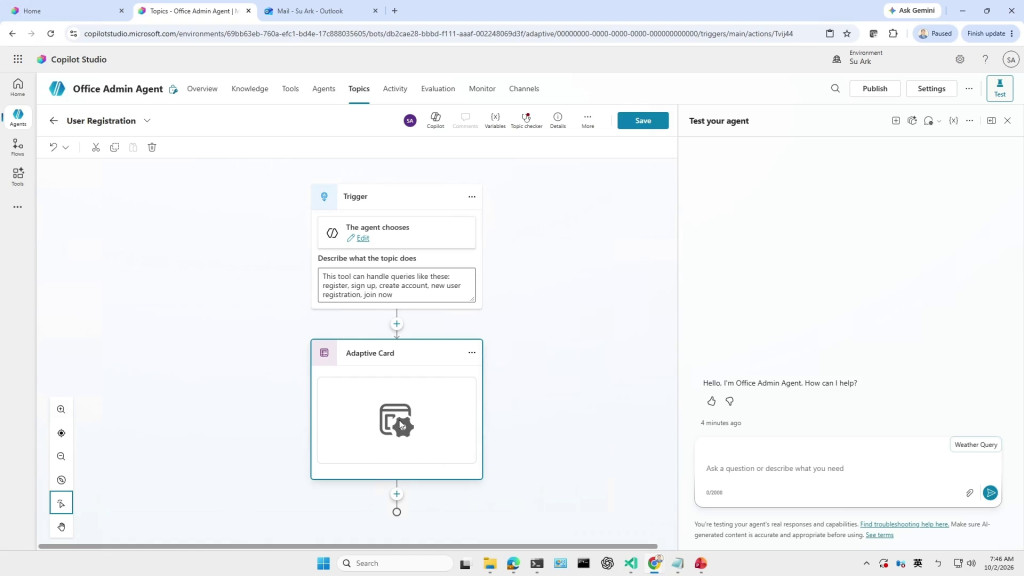Screen dimensions: 1024x576
Task: Expand the test panel tracking mode dropdown
Action: point(939,121)
